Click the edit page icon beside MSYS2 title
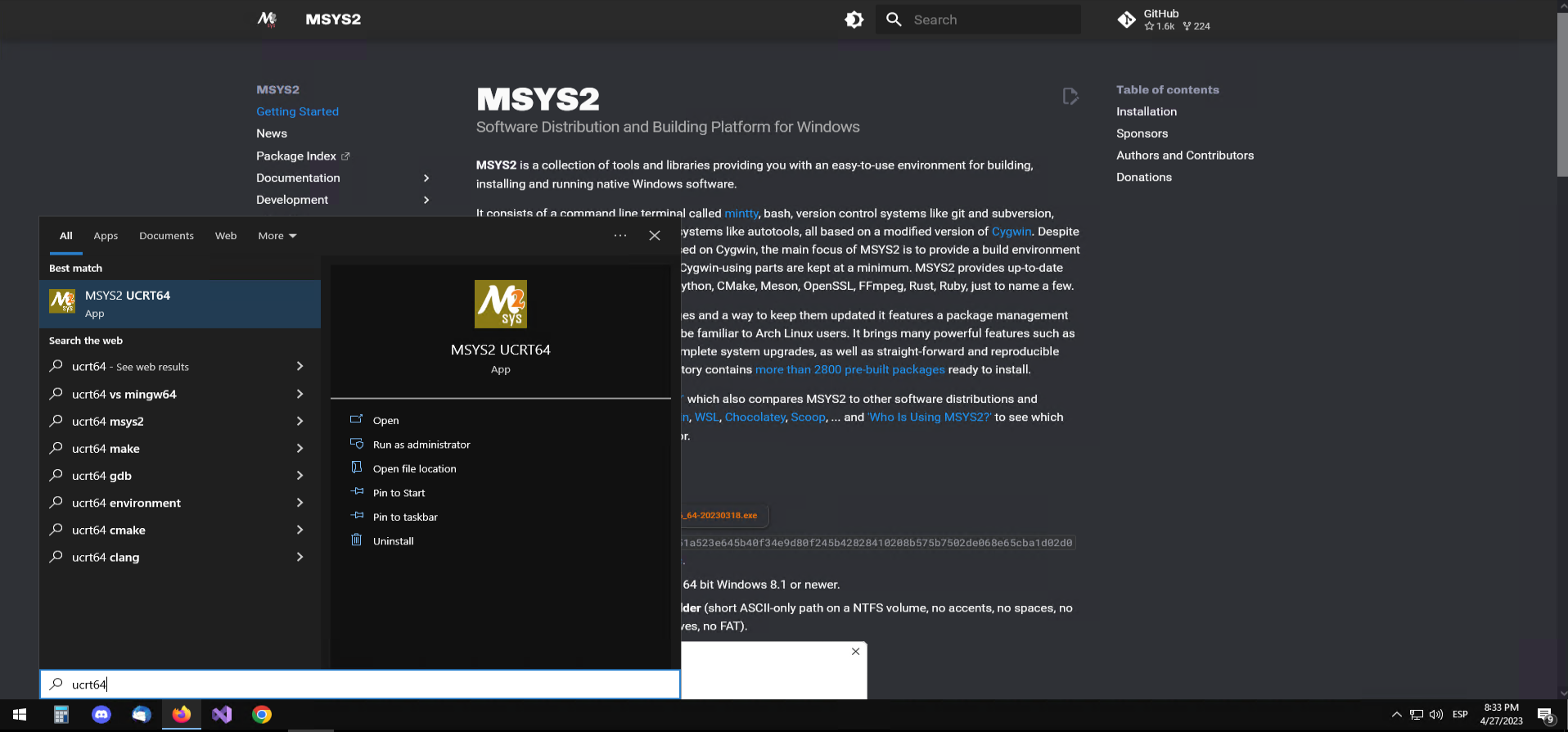 tap(1070, 97)
